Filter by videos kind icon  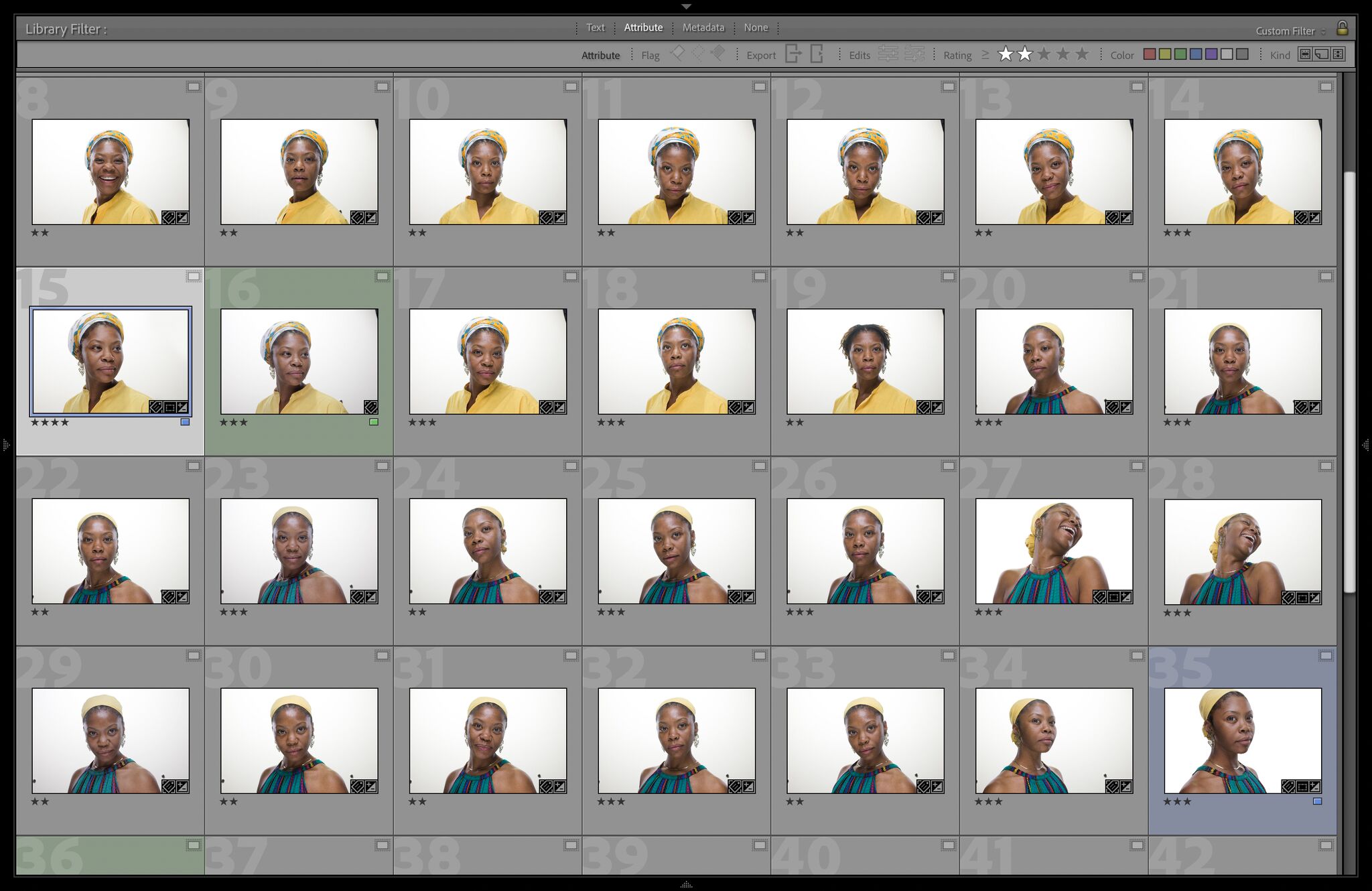1338,54
